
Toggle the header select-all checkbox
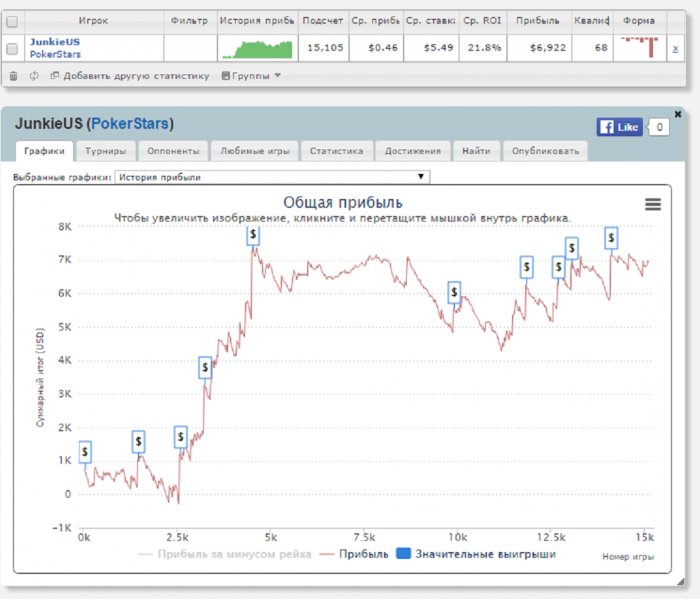[x=12, y=21]
